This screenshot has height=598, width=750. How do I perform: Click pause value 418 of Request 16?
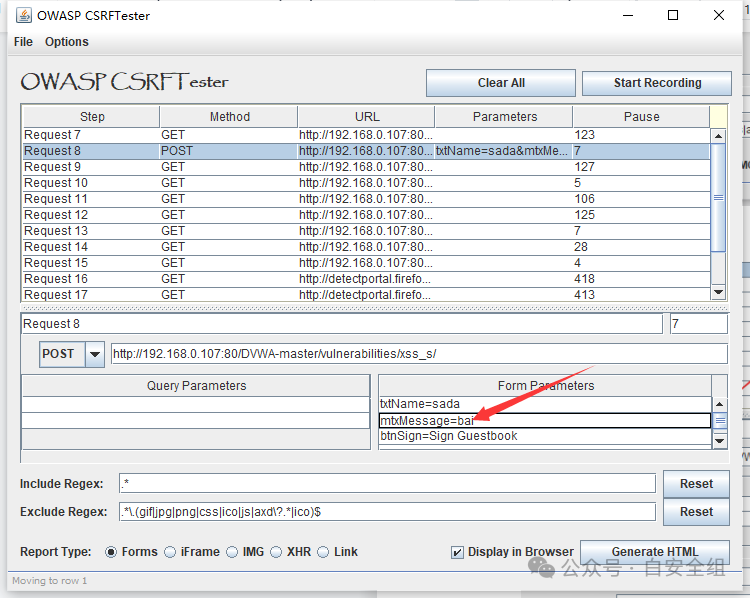pos(641,279)
